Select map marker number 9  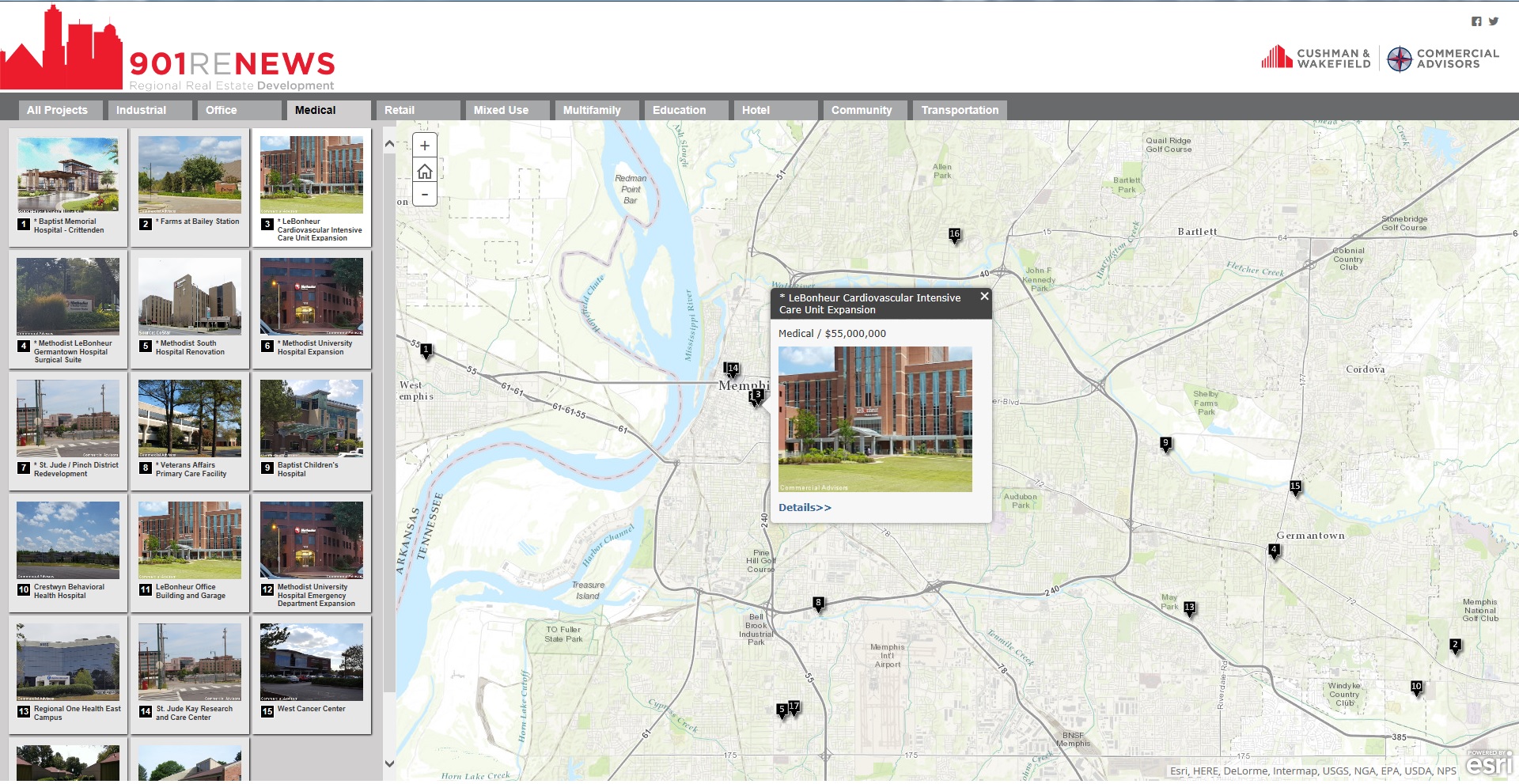pos(1165,443)
